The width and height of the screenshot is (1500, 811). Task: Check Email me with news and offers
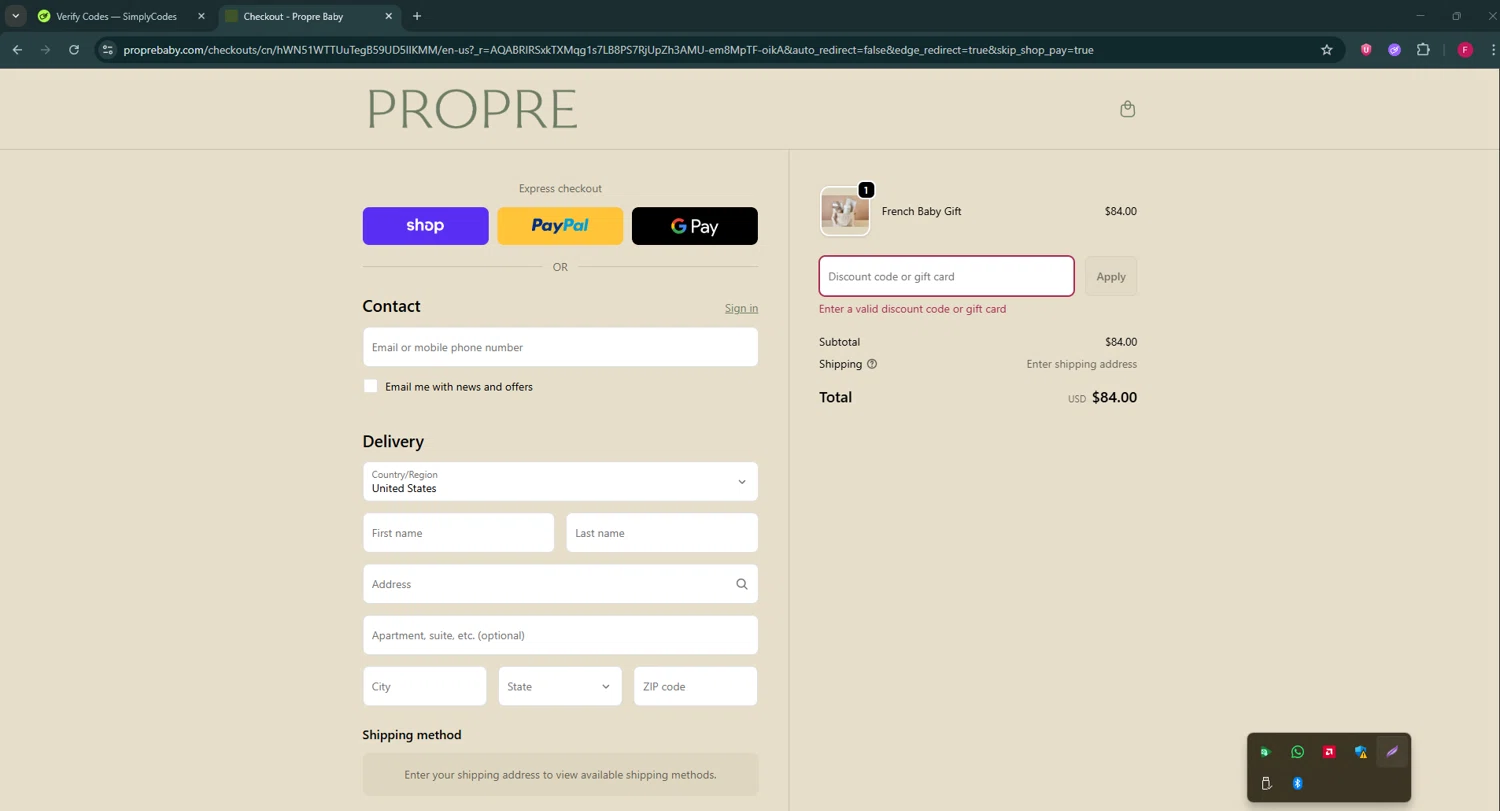click(x=370, y=386)
